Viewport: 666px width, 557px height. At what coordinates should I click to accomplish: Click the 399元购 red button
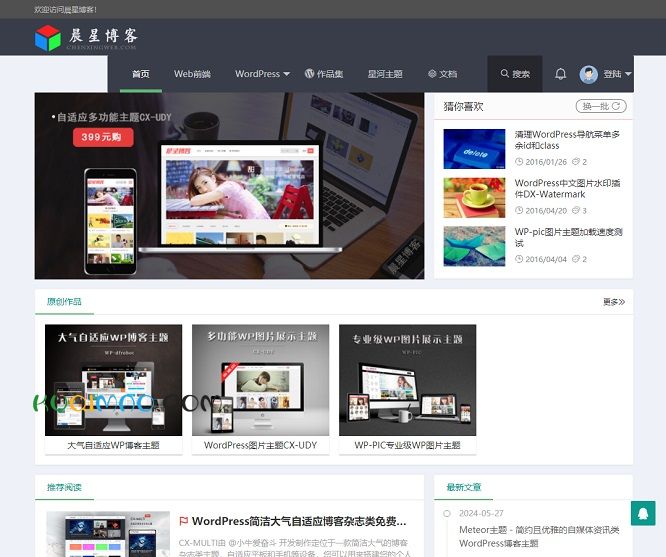103,137
